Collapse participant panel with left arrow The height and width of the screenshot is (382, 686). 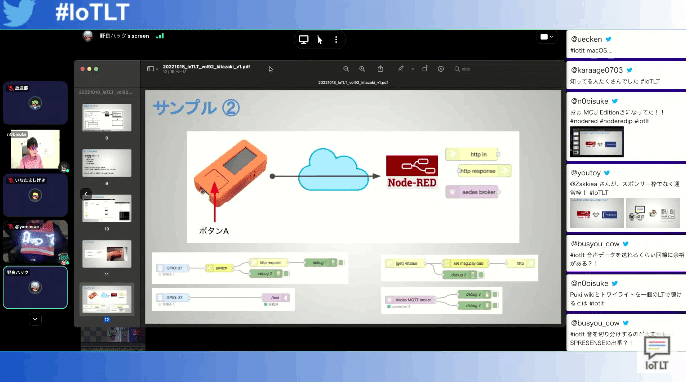[x=86, y=194]
